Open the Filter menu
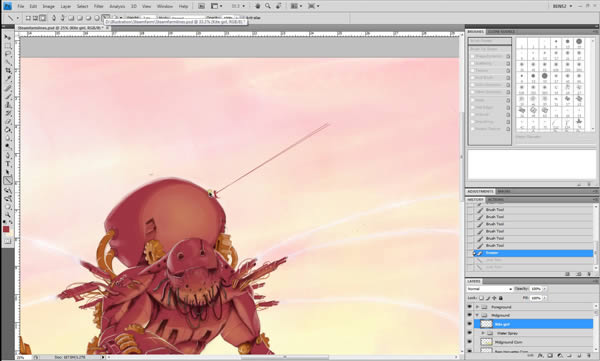 (99, 7)
